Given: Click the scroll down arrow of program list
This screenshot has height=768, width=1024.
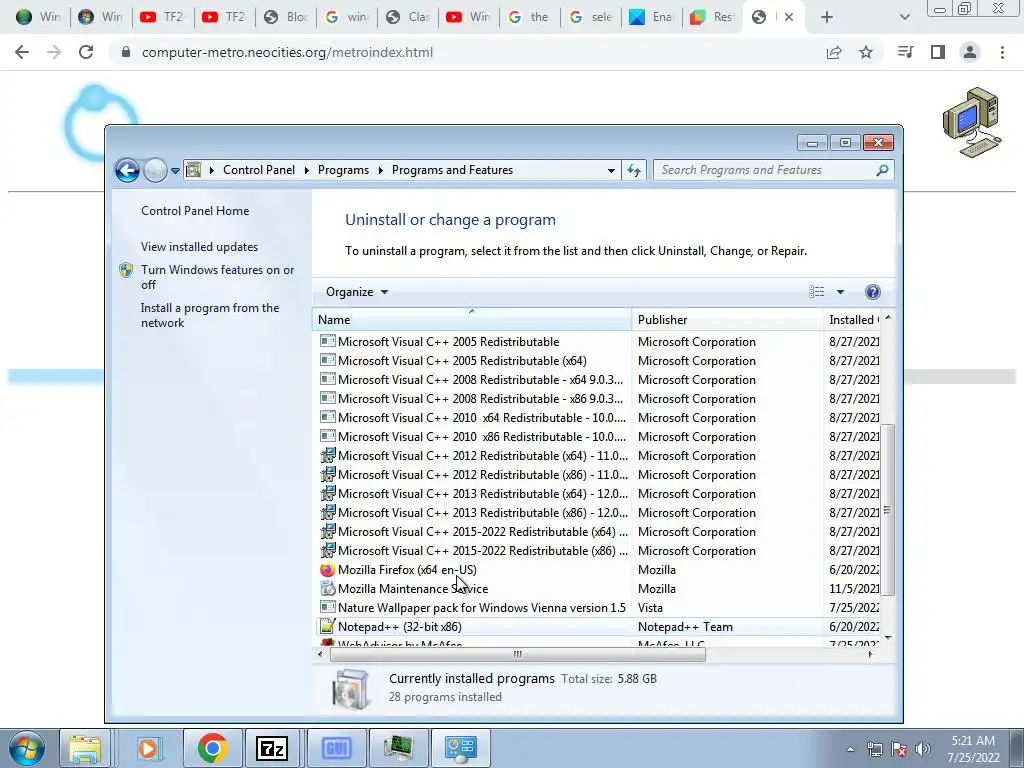Looking at the screenshot, I should point(888,637).
